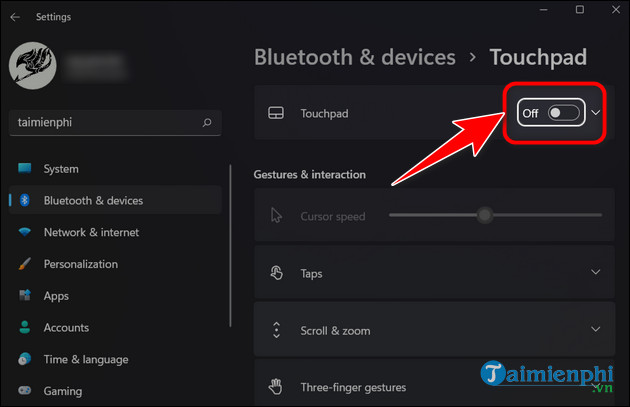Viewport: 630px width, 407px height.
Task: Click the sidebar vertical scrollbar
Action: click(x=230, y=246)
